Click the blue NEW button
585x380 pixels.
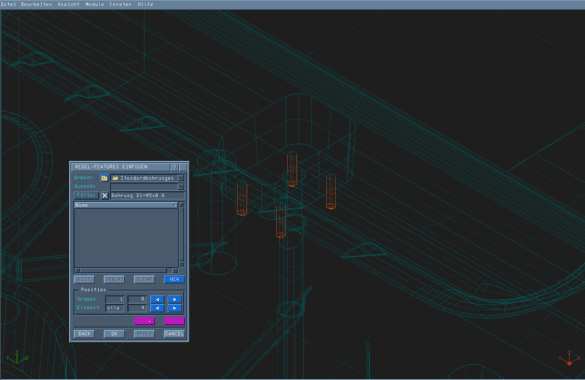174,279
